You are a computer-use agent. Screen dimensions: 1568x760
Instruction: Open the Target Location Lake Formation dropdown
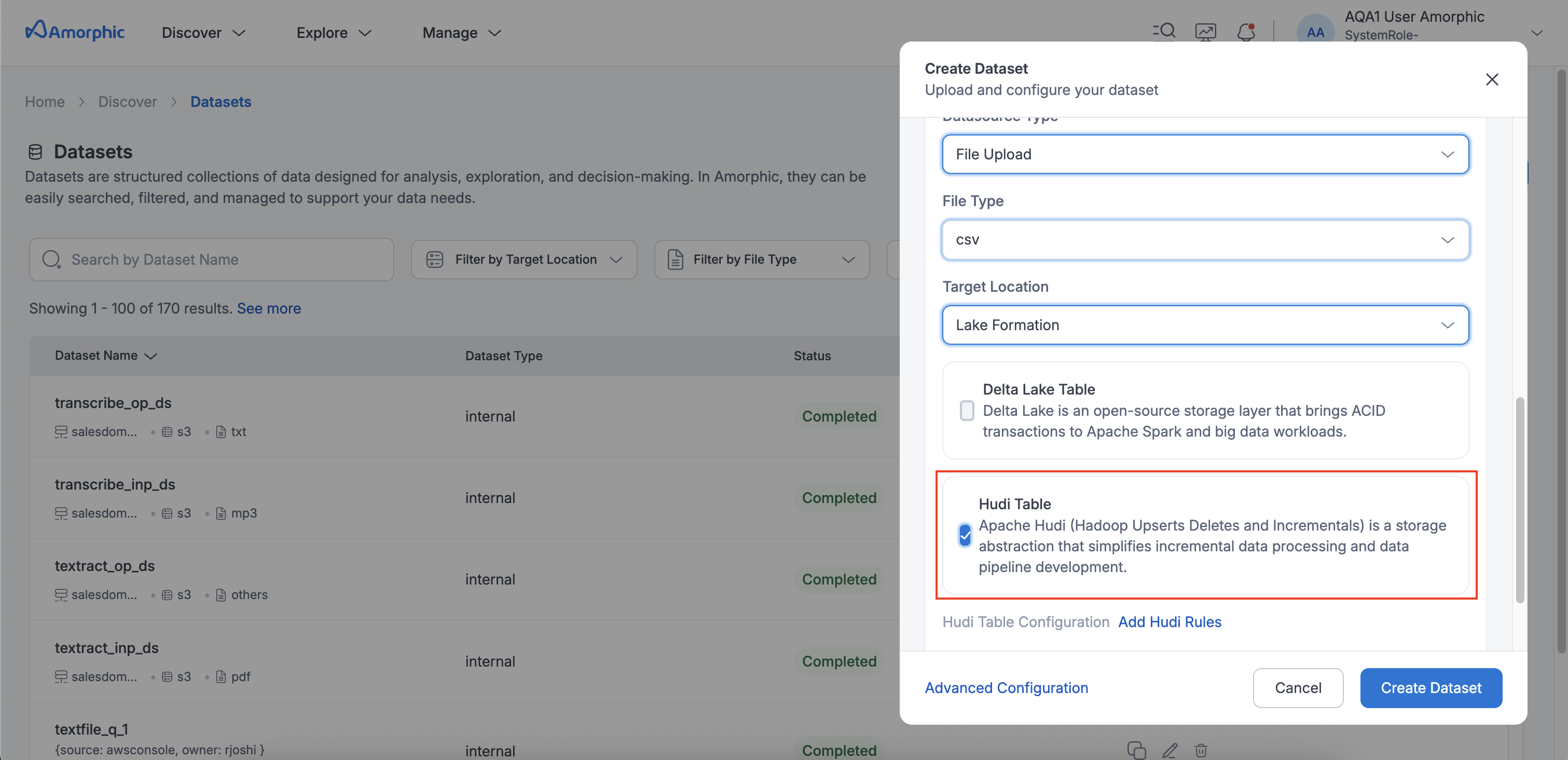pos(1205,324)
